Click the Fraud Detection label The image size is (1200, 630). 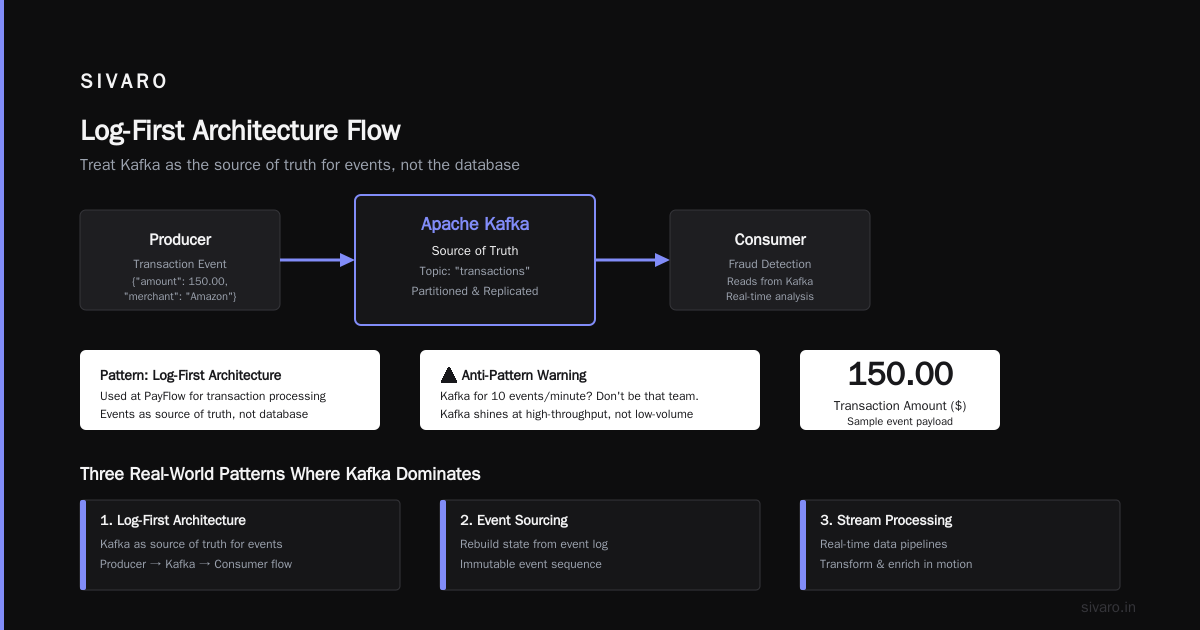click(770, 264)
